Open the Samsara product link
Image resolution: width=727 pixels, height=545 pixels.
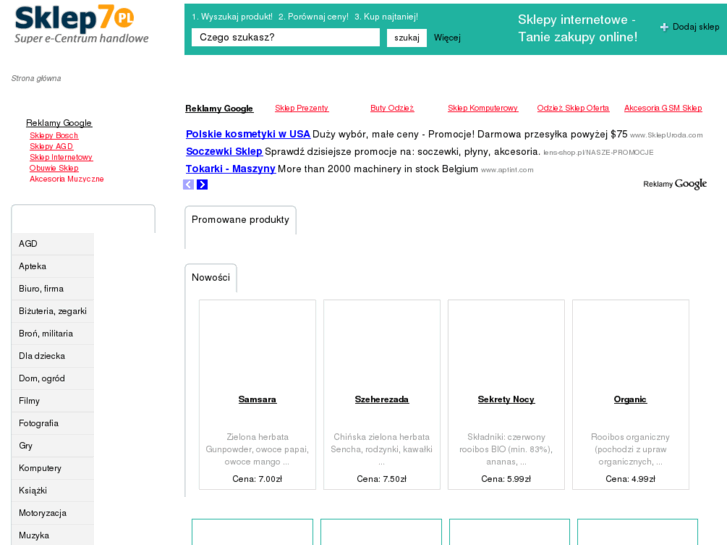pos(257,399)
